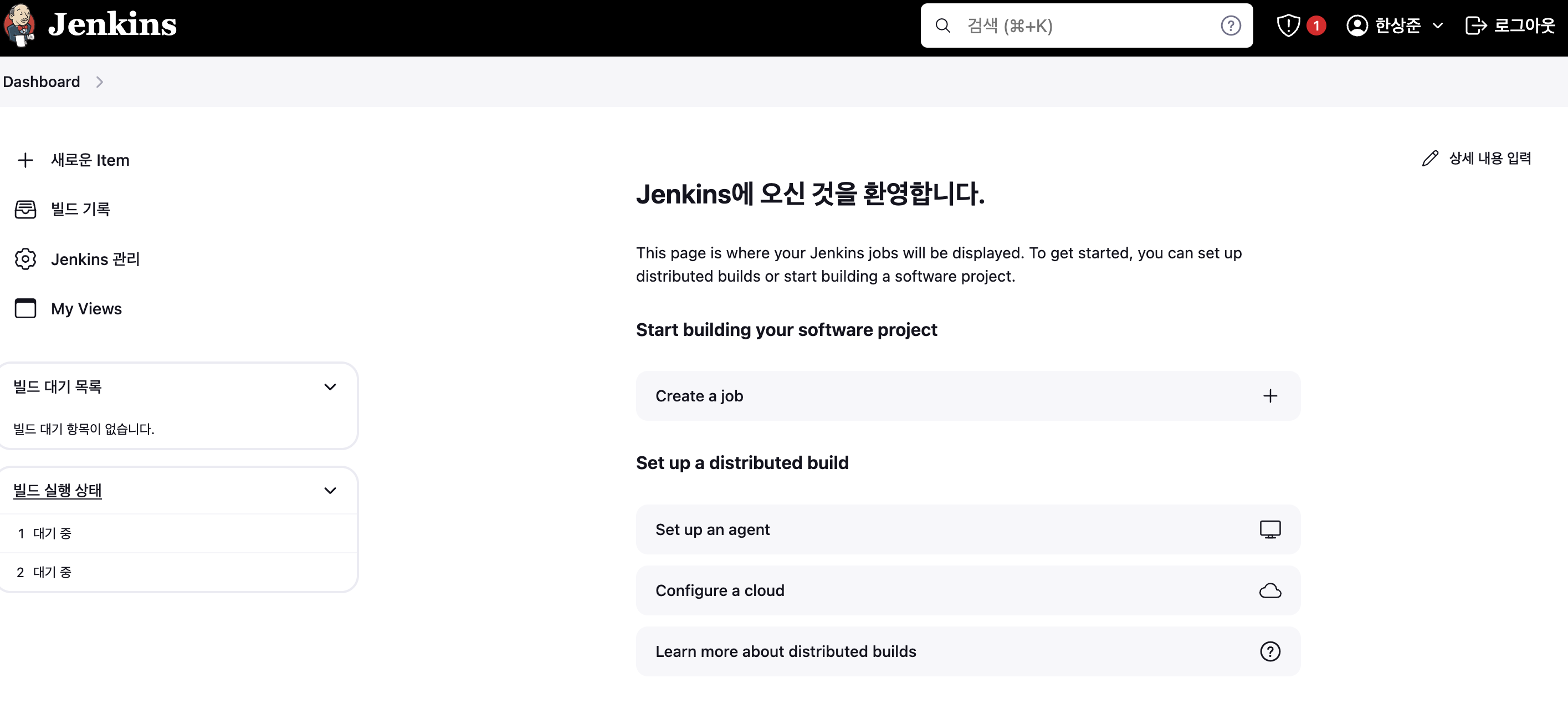Viewport: 1568px width, 703px height.
Task: Open the username dropdown for 한상준
Action: [x=1439, y=26]
